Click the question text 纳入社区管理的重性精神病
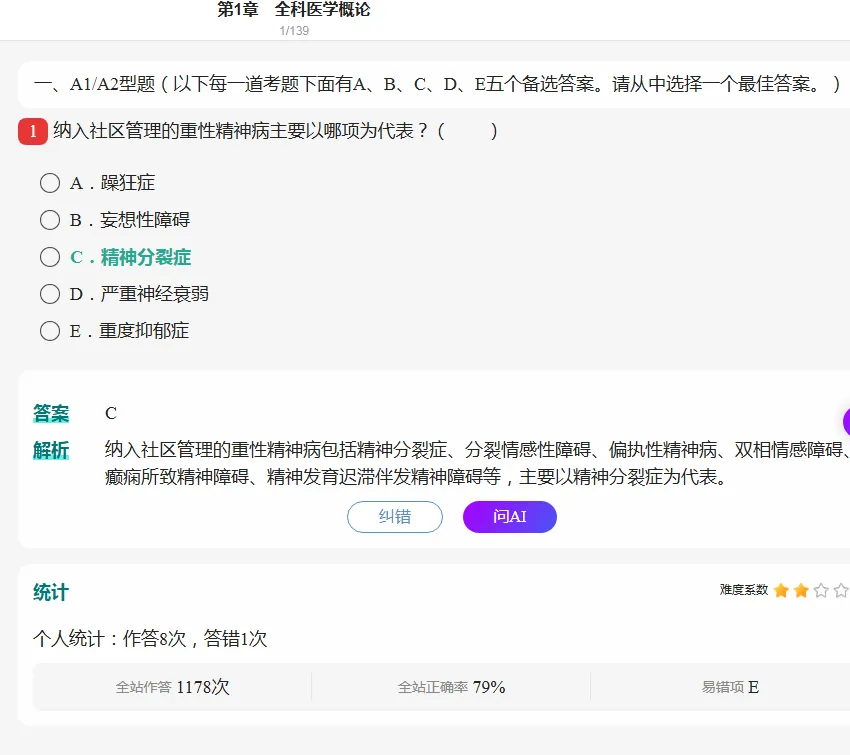Image resolution: width=850 pixels, height=755 pixels. coord(275,131)
